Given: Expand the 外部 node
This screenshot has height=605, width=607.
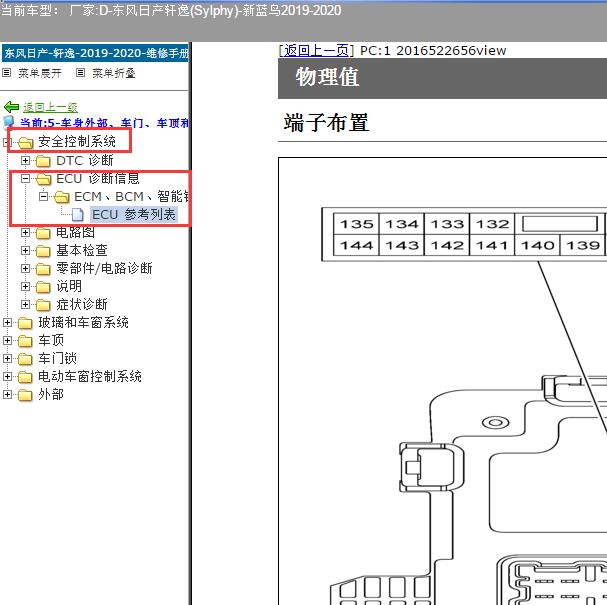Looking at the screenshot, I should [x=7, y=394].
